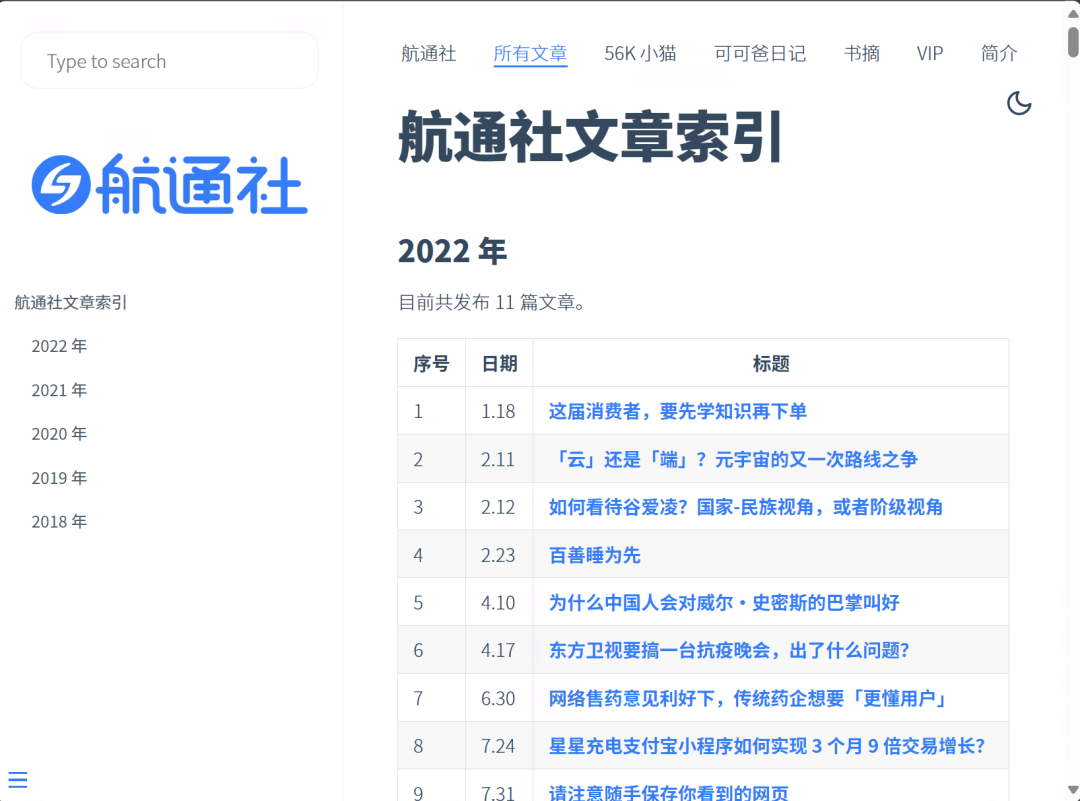This screenshot has height=801, width=1080.
Task: Open 可可爸日记 from the top navigation
Action: (760, 54)
